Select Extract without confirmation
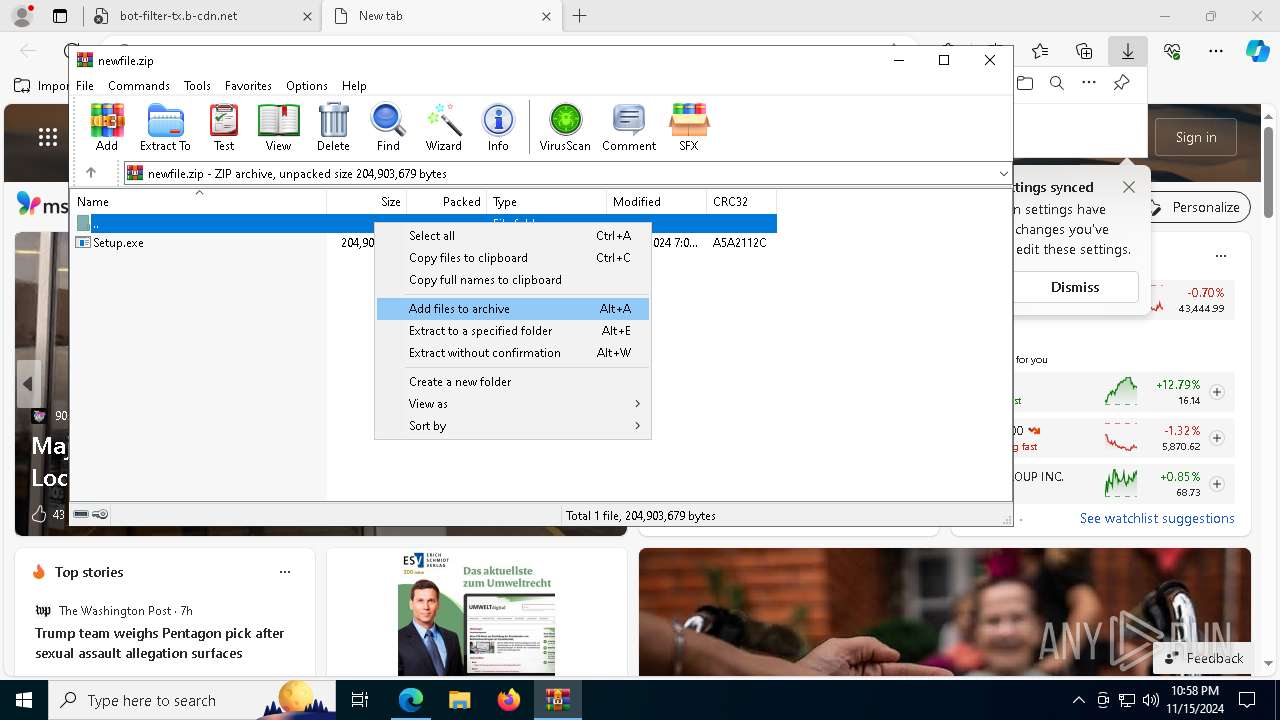Image resolution: width=1280 pixels, height=720 pixels. tap(513, 353)
